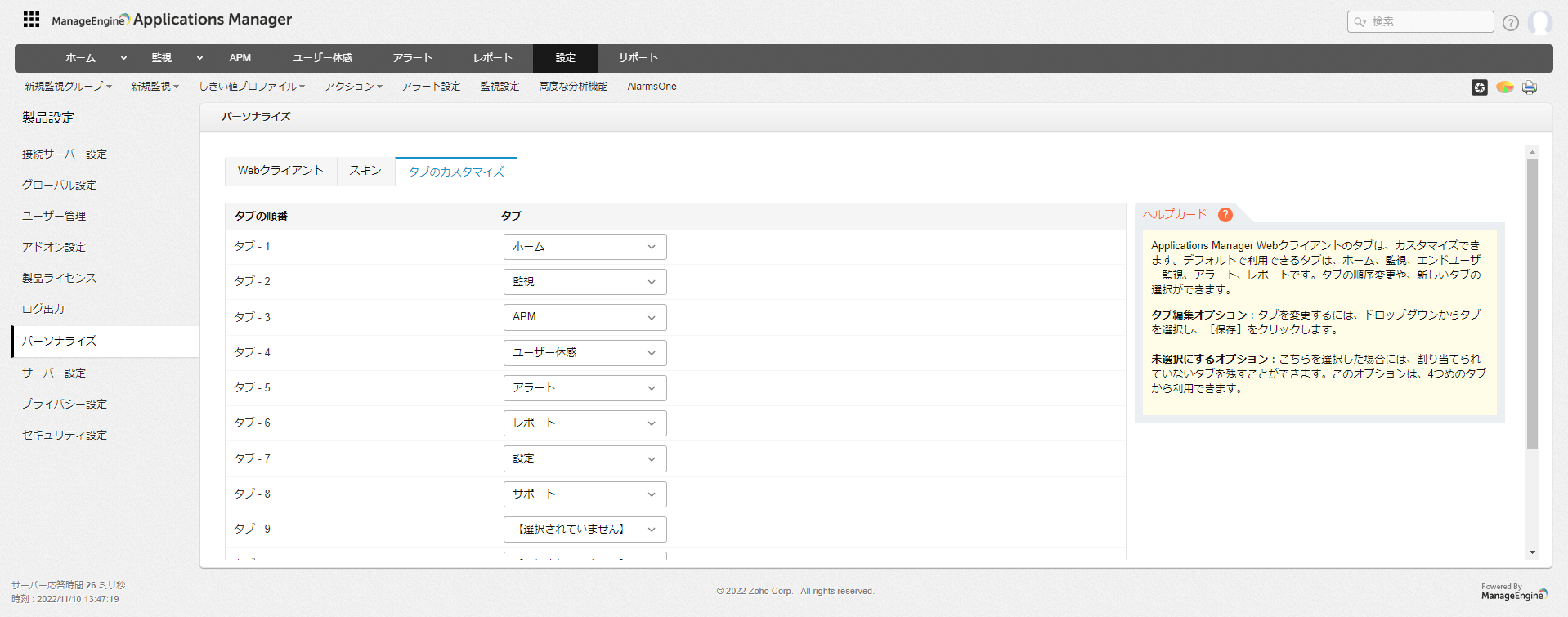Viewport: 1568px width, 617px height.
Task: Click the orange Help Card question icon
Action: pos(1225,215)
